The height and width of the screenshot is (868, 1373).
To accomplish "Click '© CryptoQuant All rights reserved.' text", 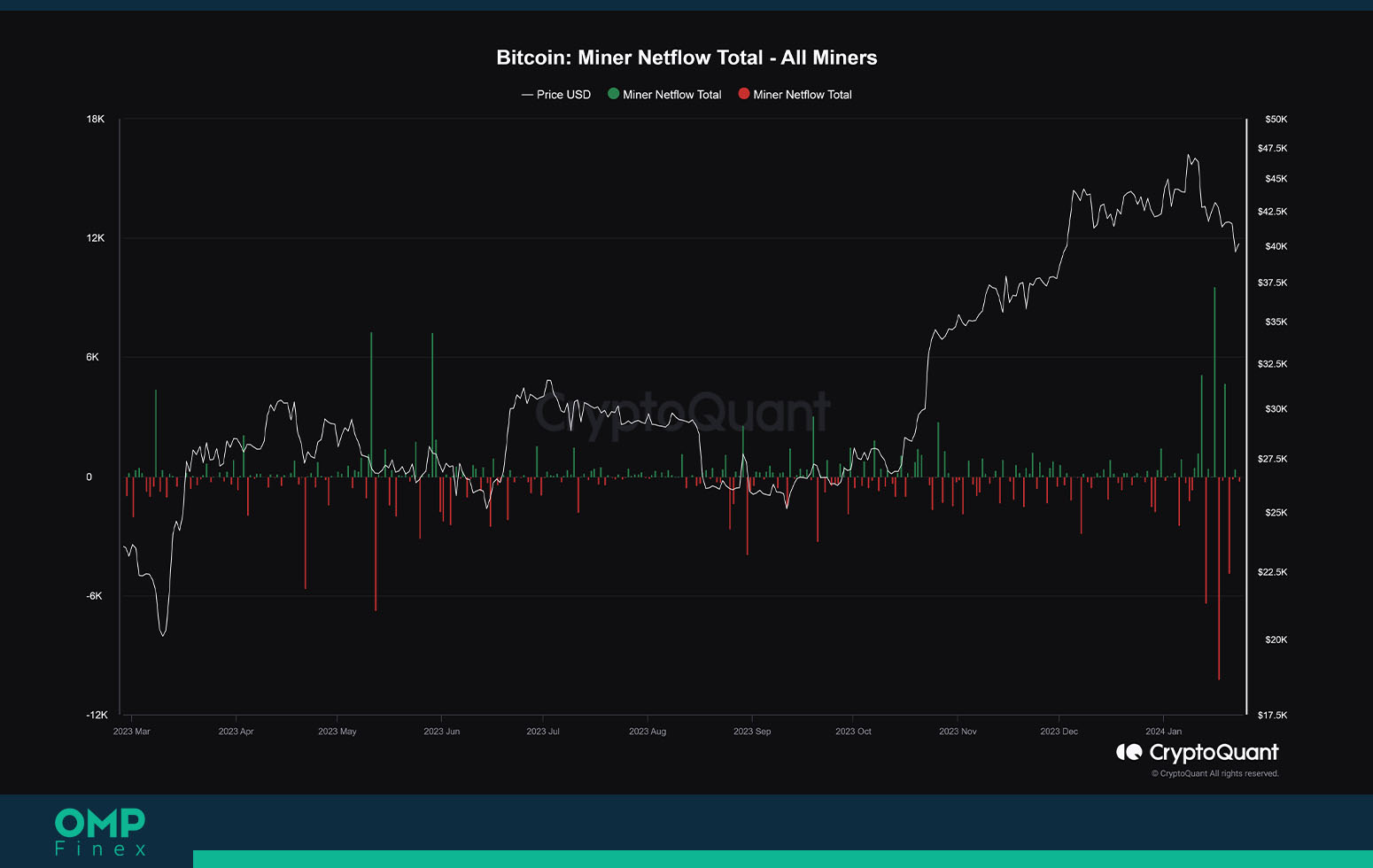I will pos(1215,773).
